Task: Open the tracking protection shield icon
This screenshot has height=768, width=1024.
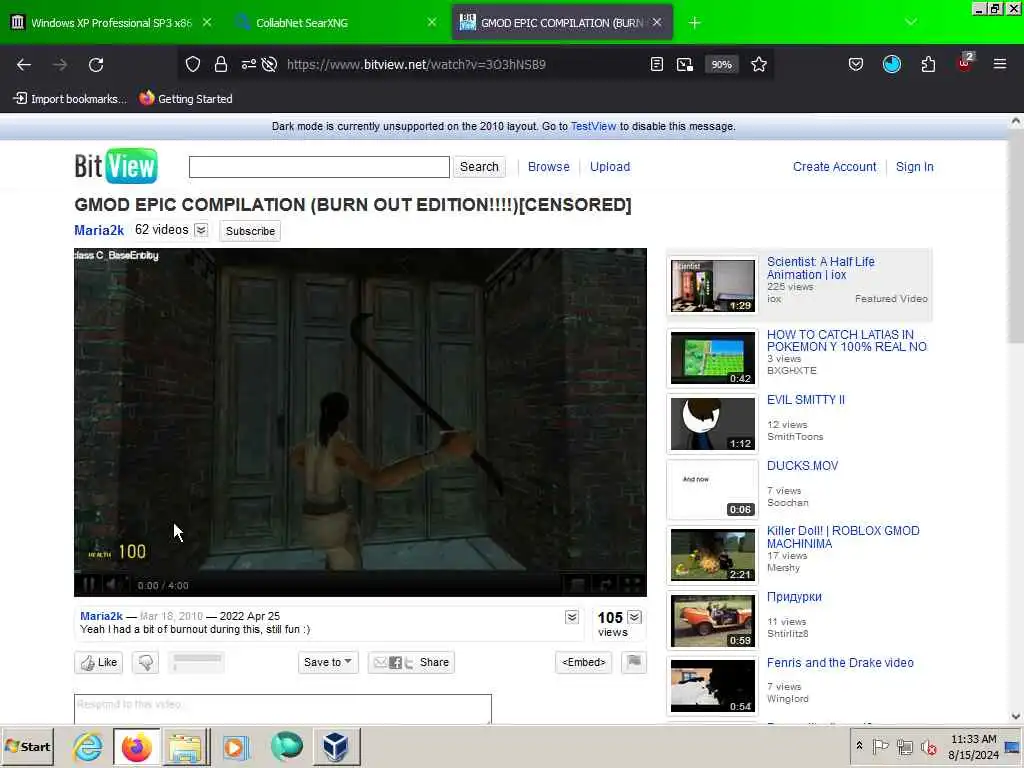Action: pyautogui.click(x=193, y=65)
